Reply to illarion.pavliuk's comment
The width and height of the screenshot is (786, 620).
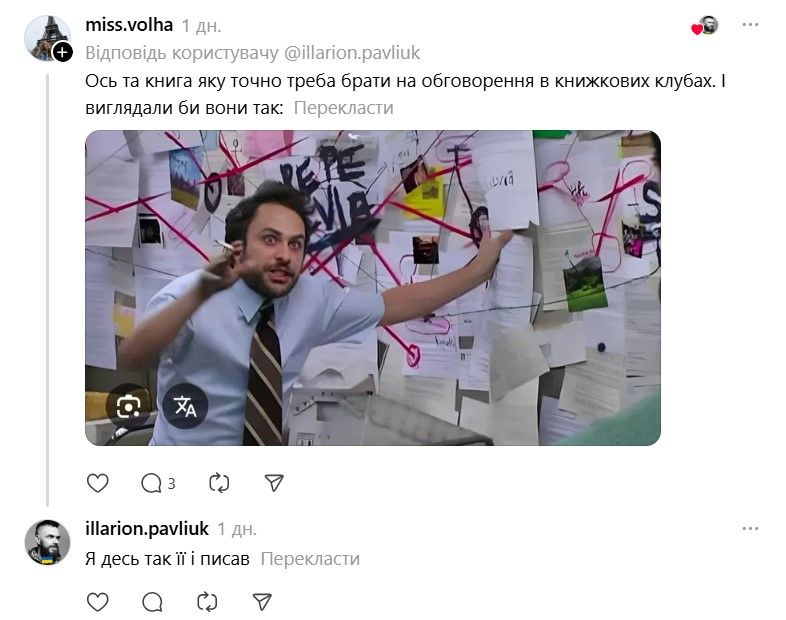click(x=152, y=602)
